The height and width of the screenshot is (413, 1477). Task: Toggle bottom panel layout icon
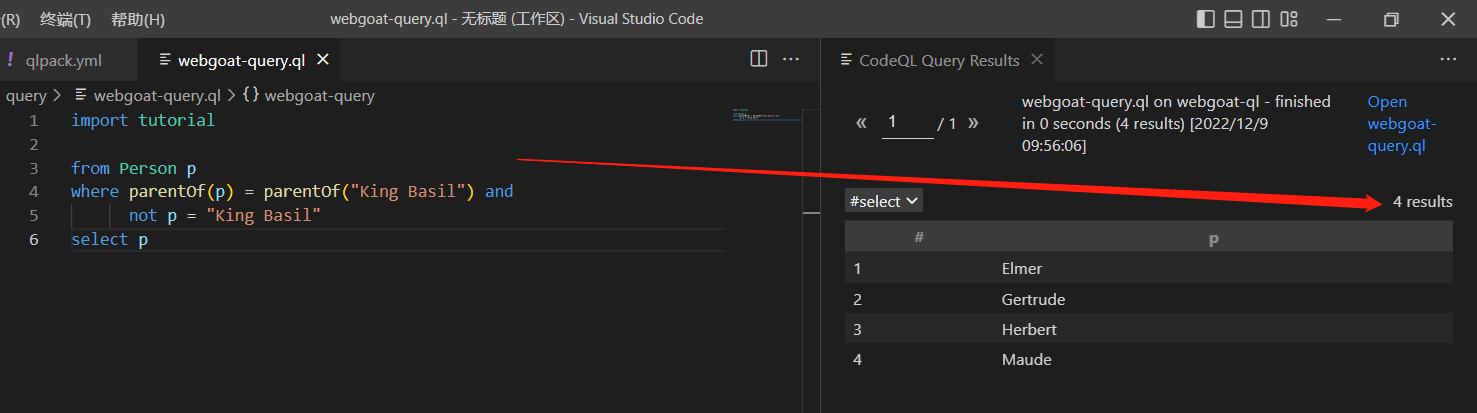(1233, 19)
